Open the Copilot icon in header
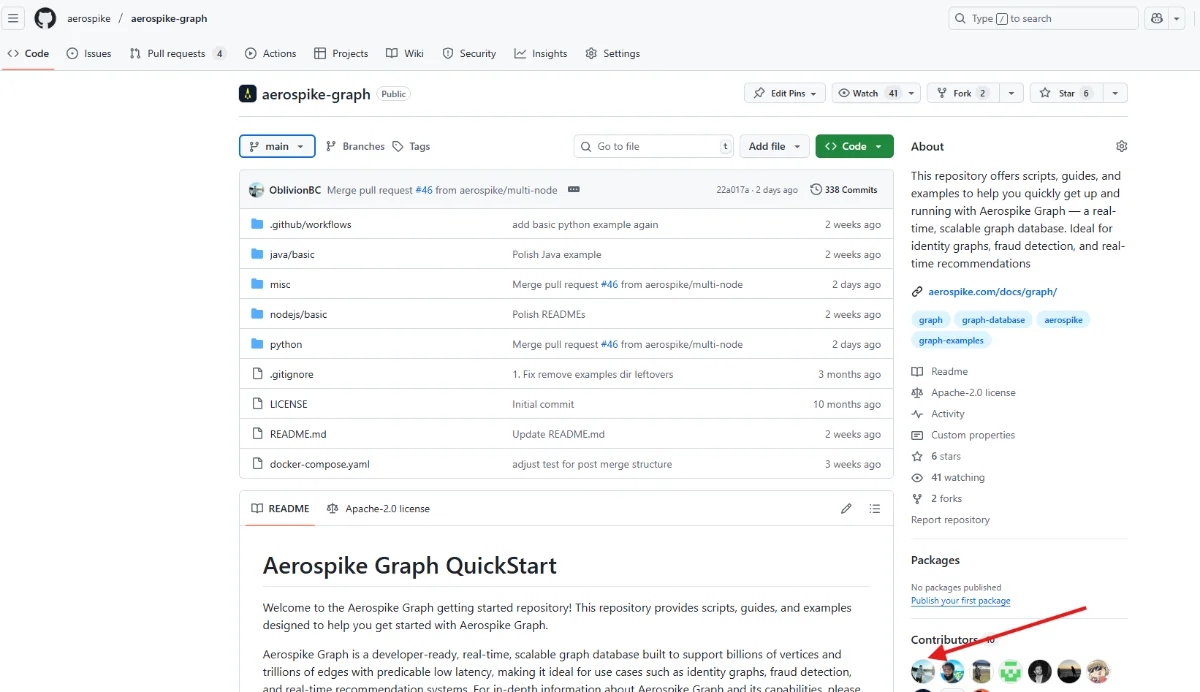The height and width of the screenshot is (692, 1200). point(1157,18)
